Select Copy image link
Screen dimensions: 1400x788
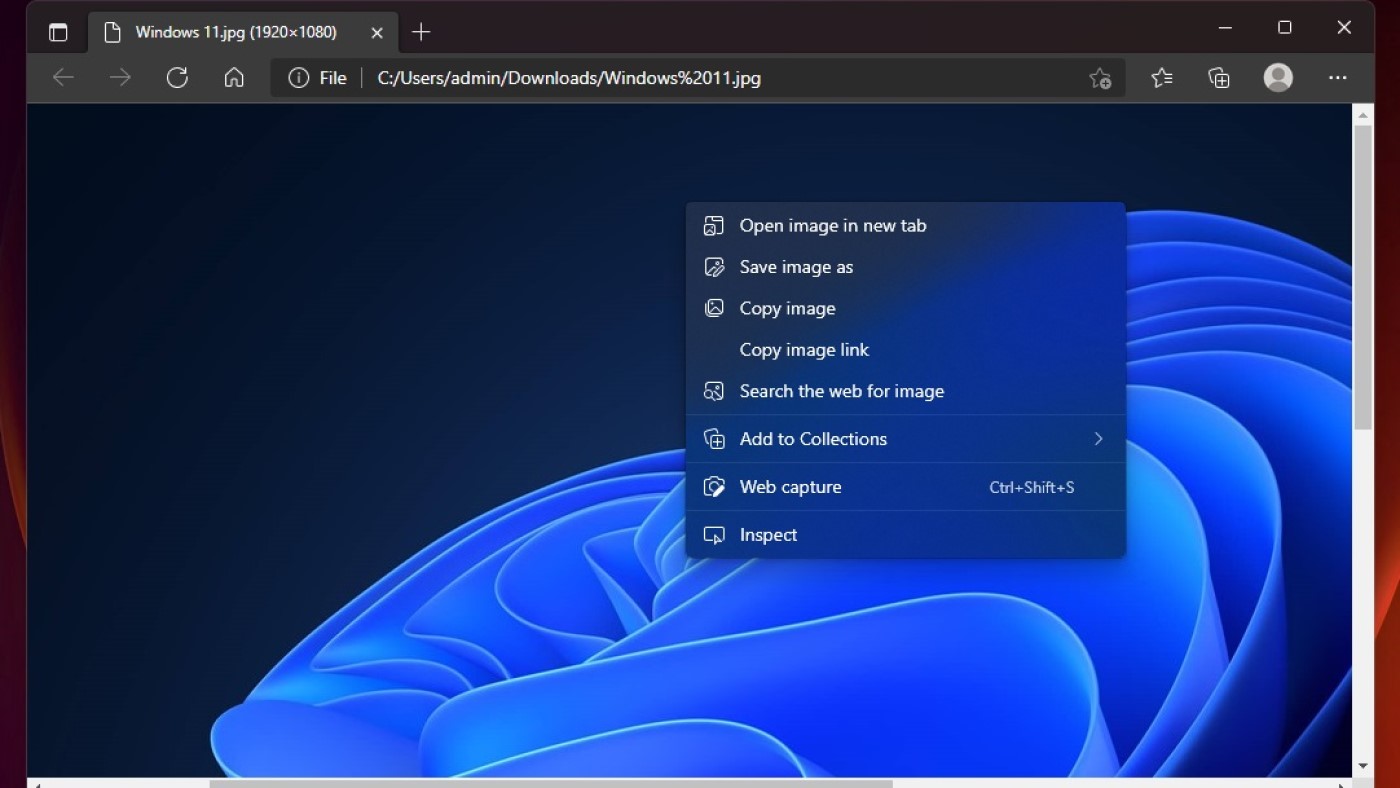coord(905,350)
